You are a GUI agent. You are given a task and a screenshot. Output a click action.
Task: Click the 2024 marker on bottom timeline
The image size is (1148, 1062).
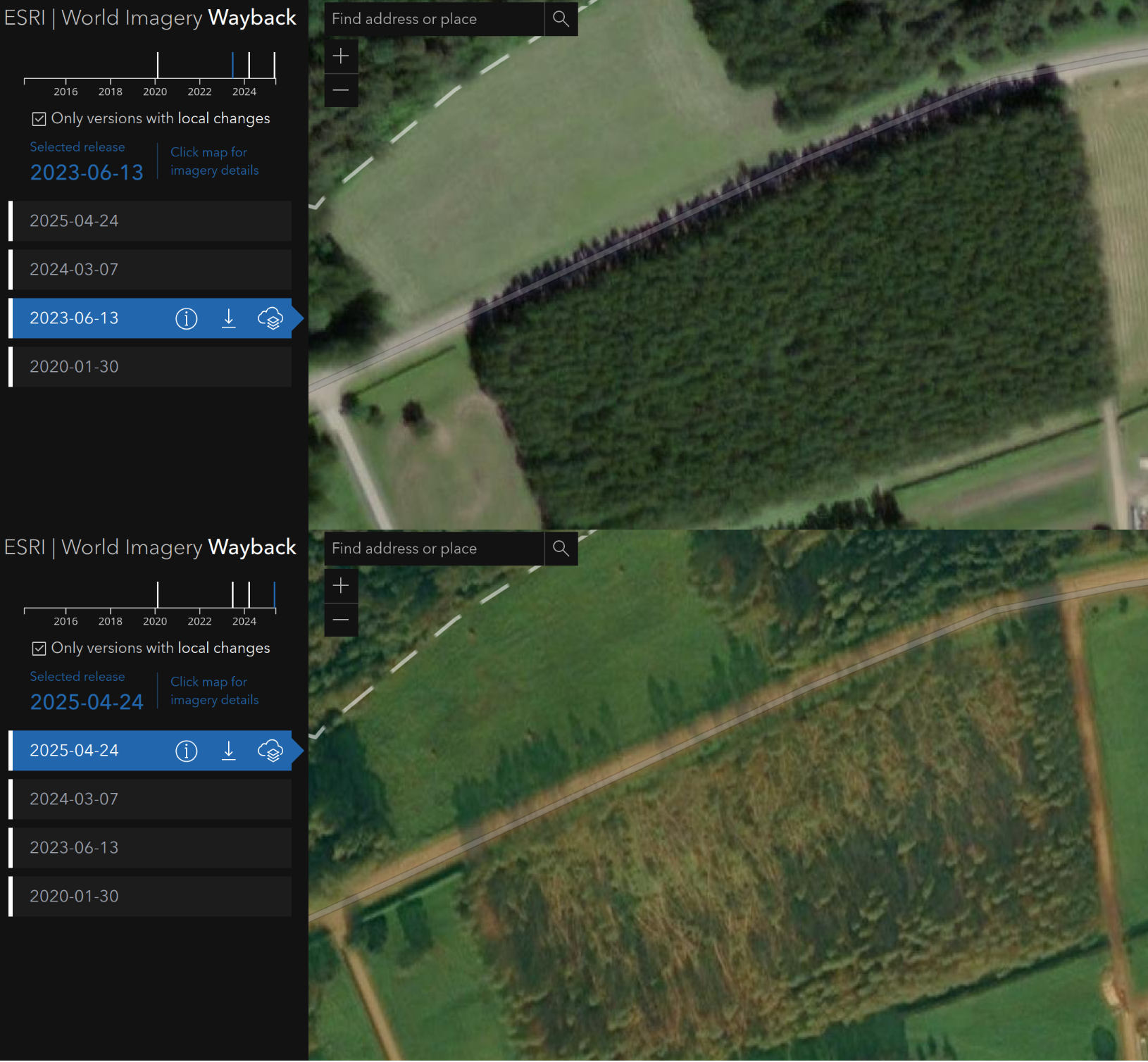click(x=249, y=595)
